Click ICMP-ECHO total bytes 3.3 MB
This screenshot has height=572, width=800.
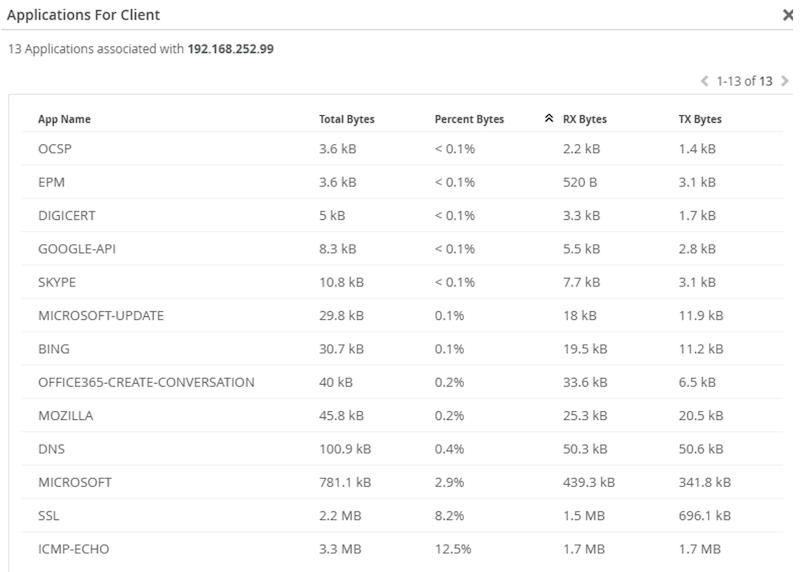pyautogui.click(x=340, y=549)
